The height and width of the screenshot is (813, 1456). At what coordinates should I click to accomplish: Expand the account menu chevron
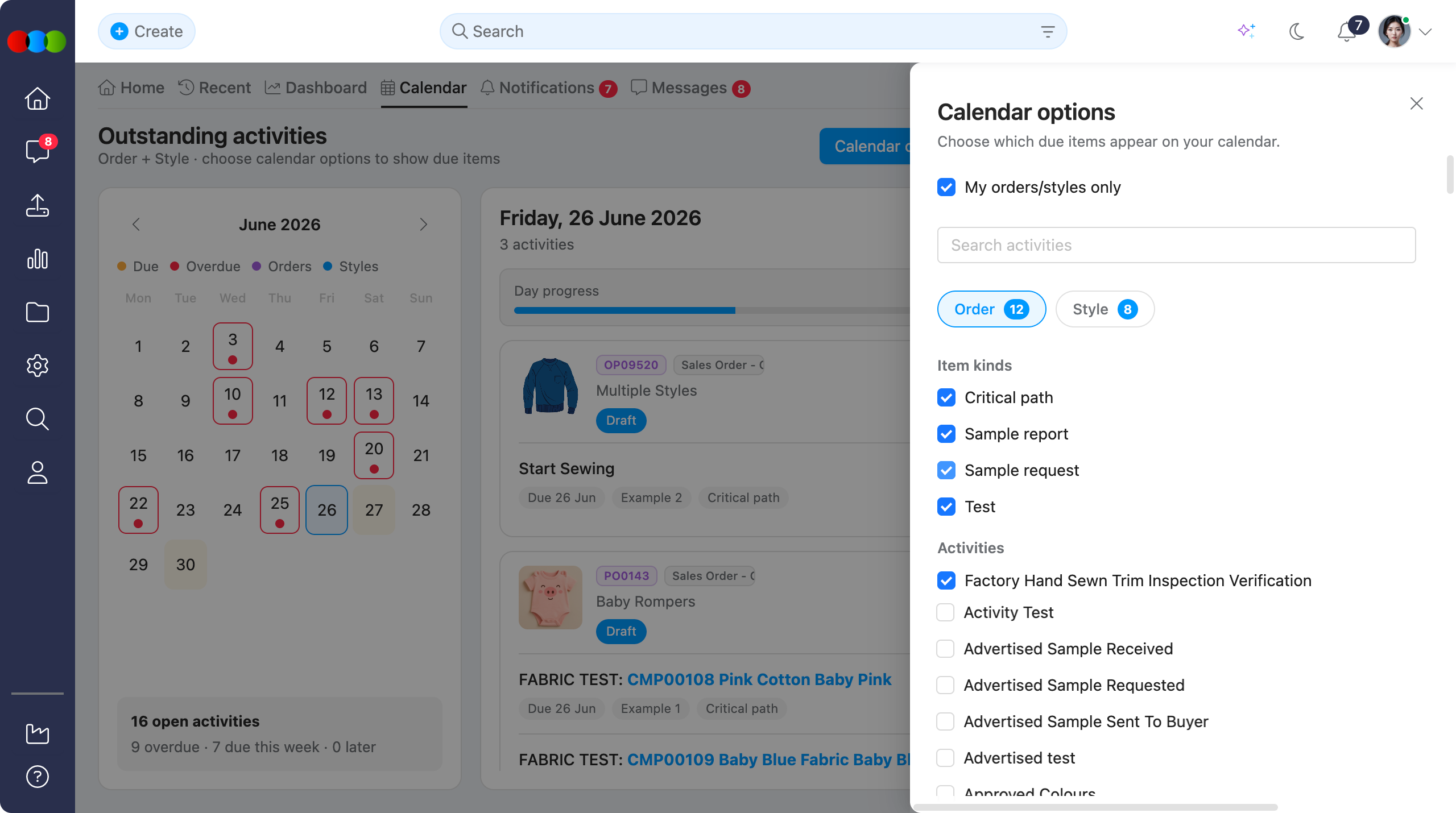(x=1425, y=32)
